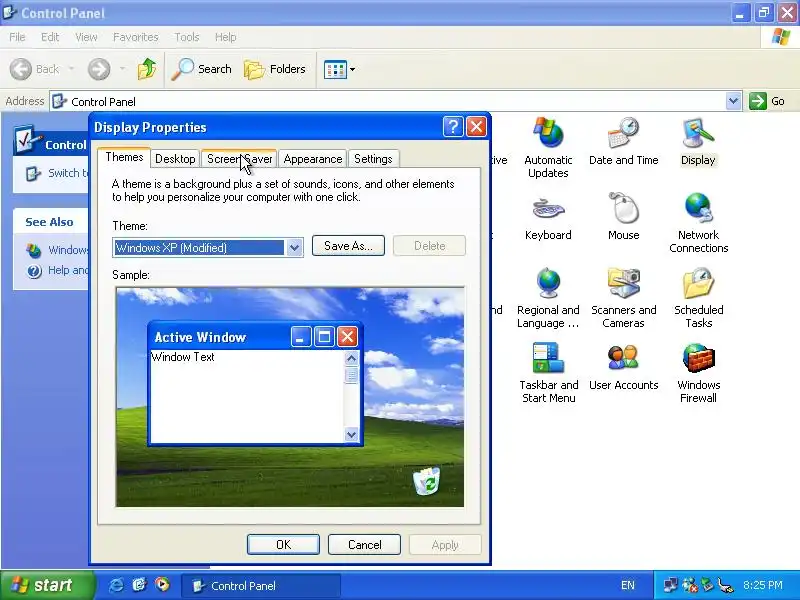
Task: Open the Favorites menu
Action: pos(135,37)
